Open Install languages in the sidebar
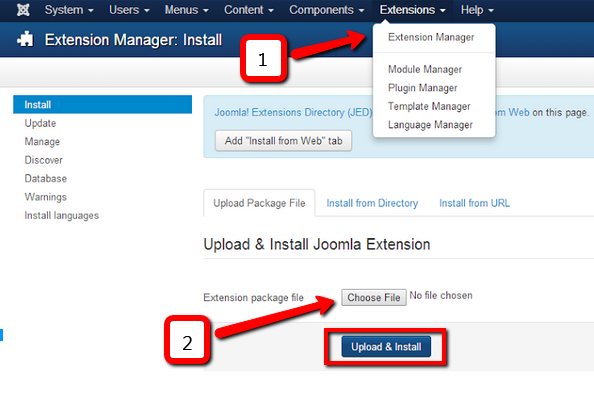 [62, 215]
